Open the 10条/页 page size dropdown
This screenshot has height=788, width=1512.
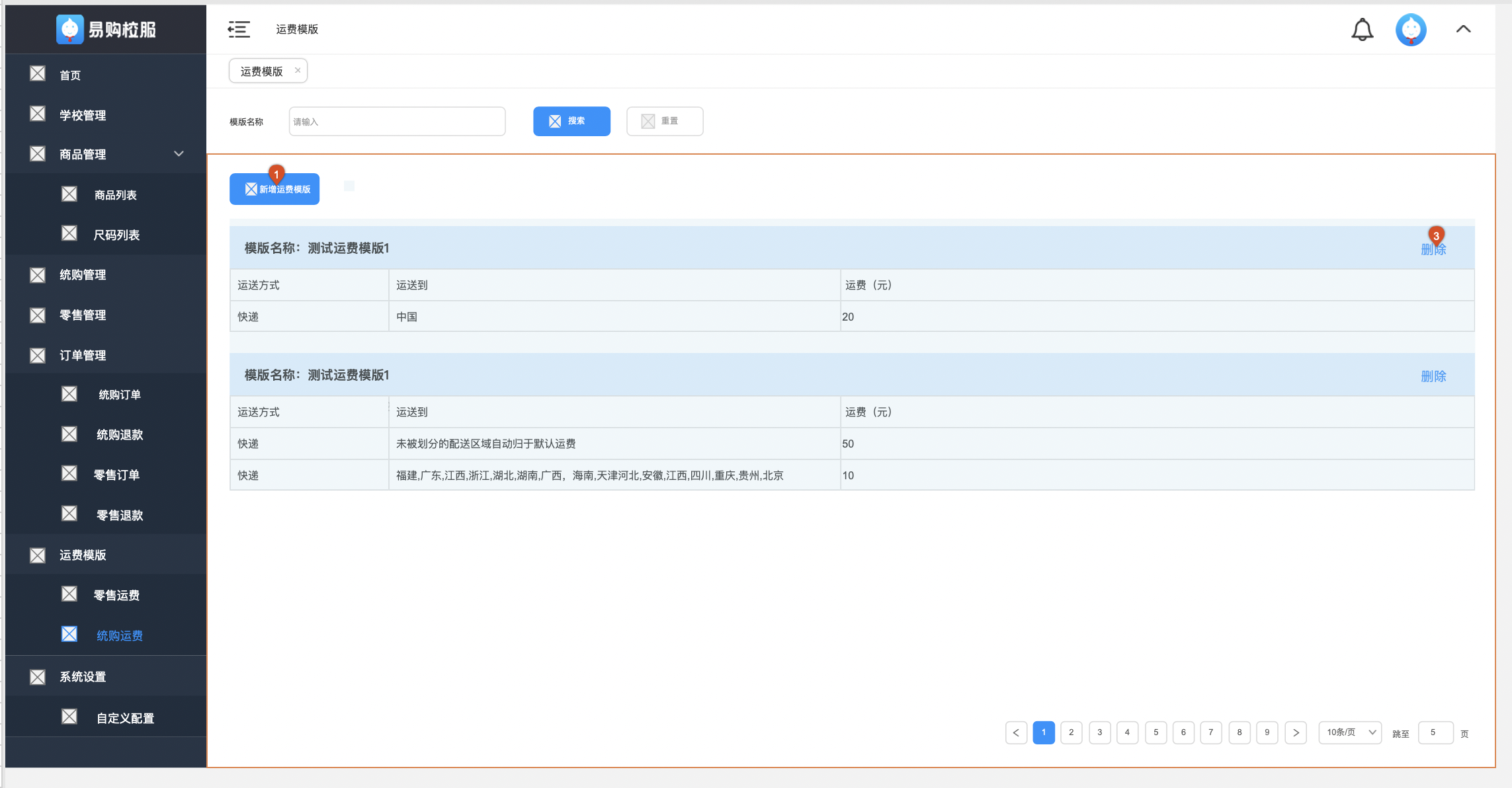(1350, 732)
